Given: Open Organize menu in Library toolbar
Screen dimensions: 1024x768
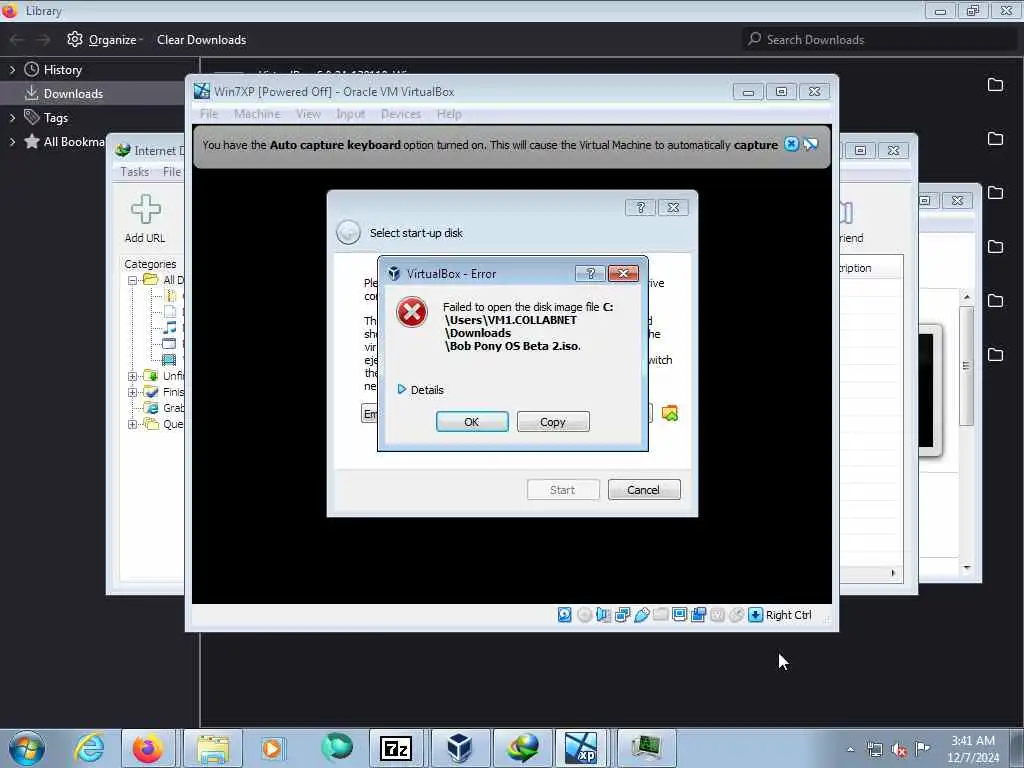Looking at the screenshot, I should click(105, 40).
